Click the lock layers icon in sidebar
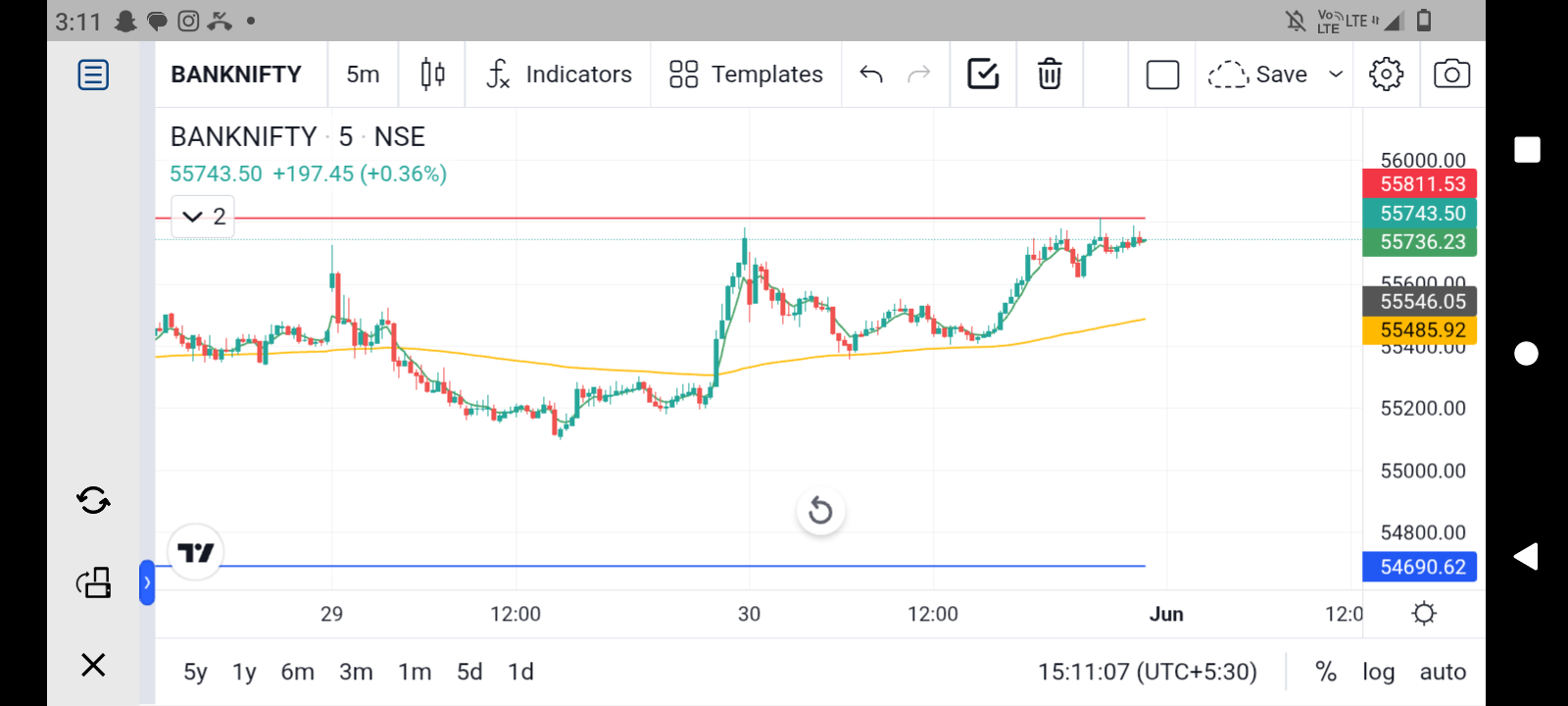This screenshot has height=706, width=1568. 93,582
